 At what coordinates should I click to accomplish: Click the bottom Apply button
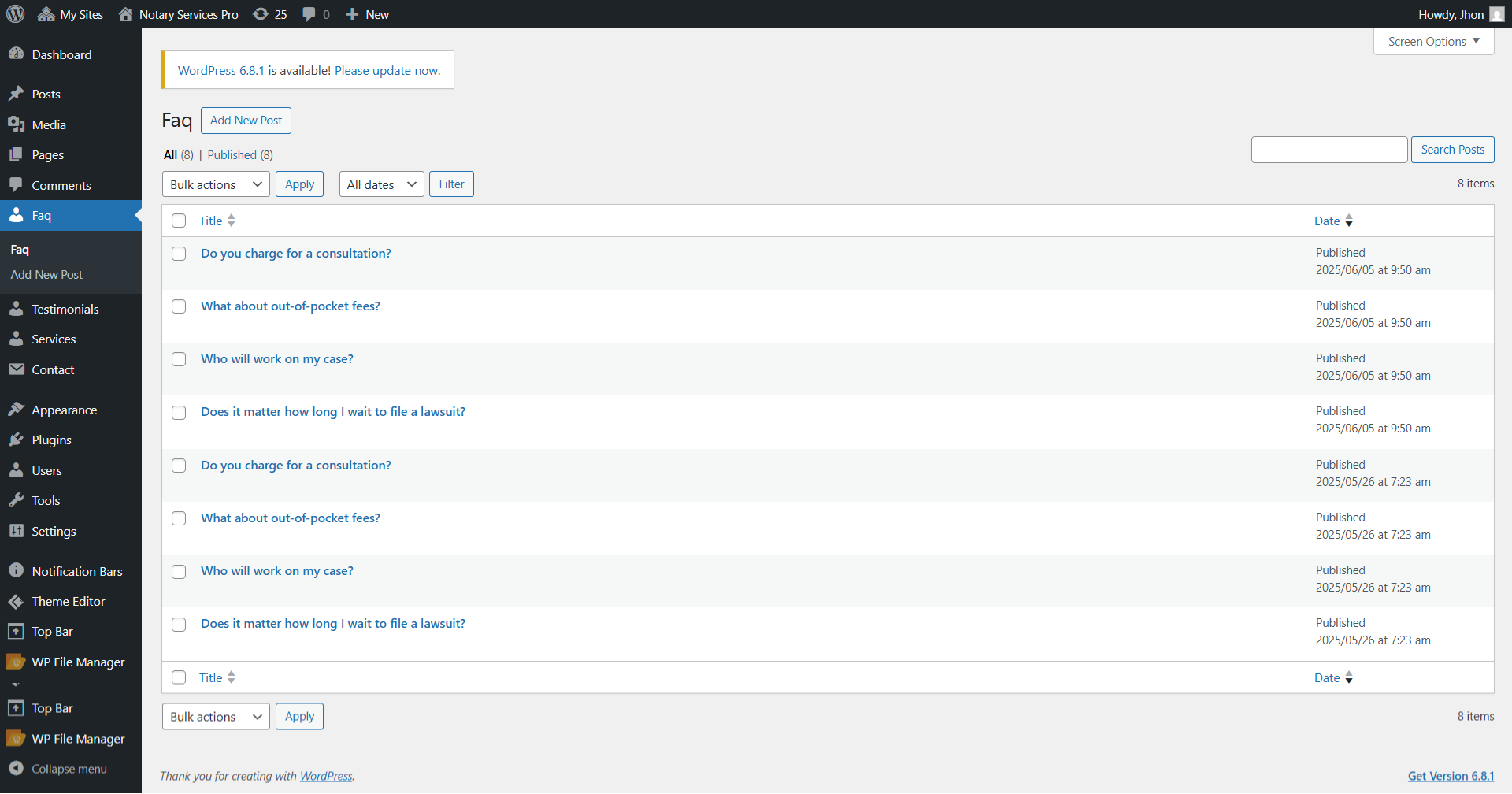tap(299, 717)
